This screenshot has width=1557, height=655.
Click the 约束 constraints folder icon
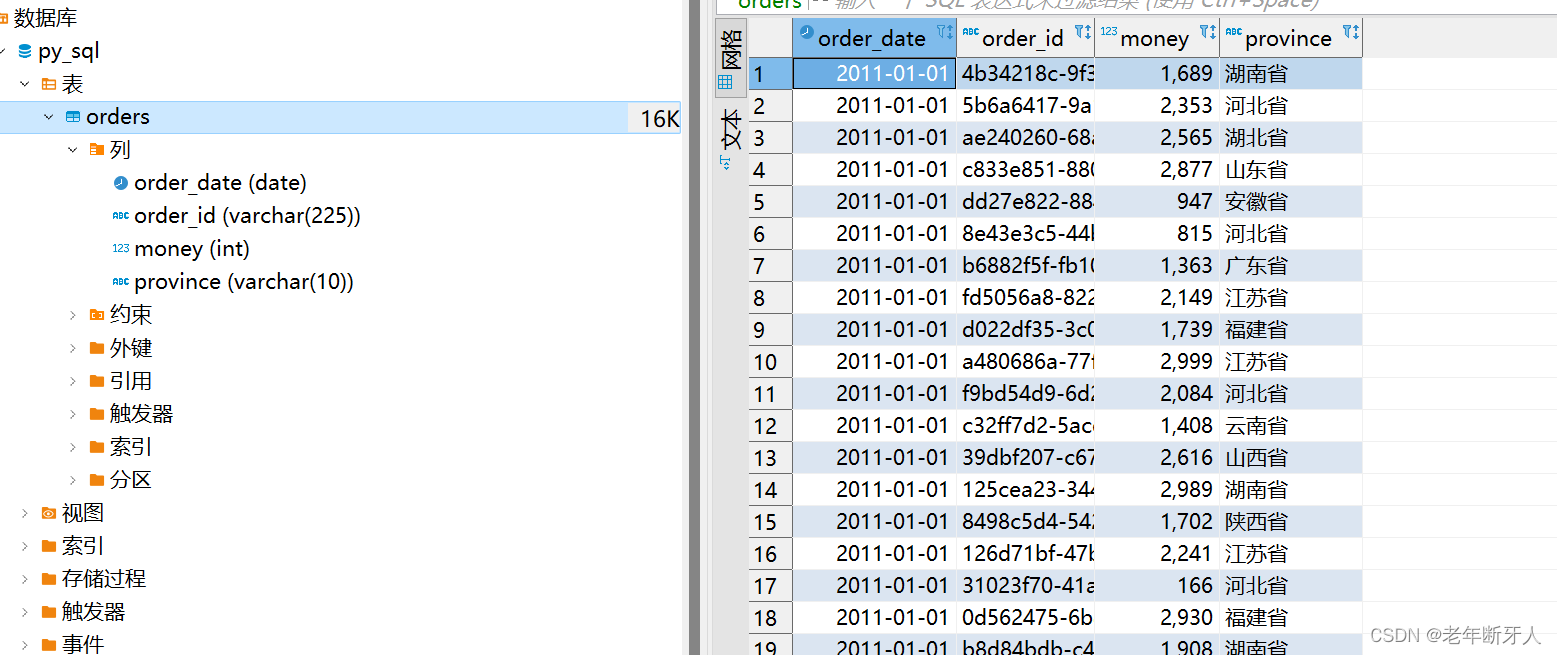pos(96,315)
